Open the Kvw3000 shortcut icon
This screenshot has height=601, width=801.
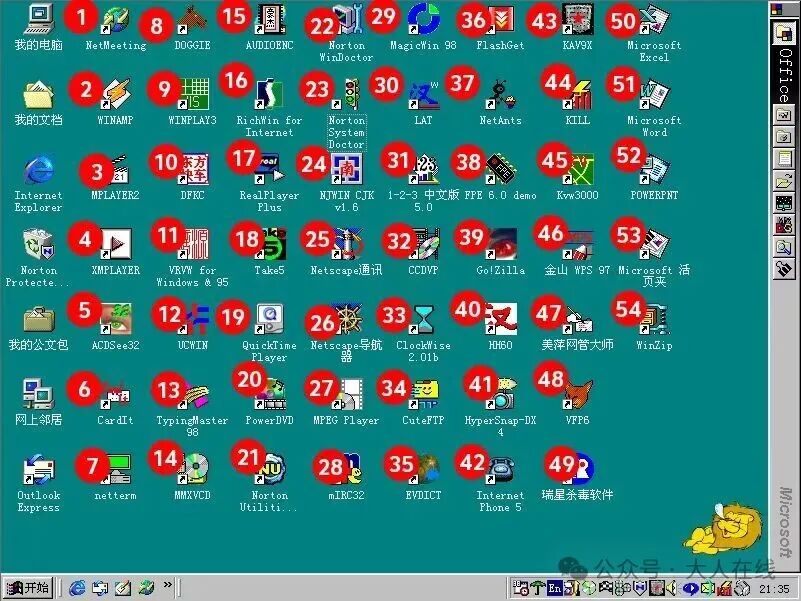[x=577, y=170]
